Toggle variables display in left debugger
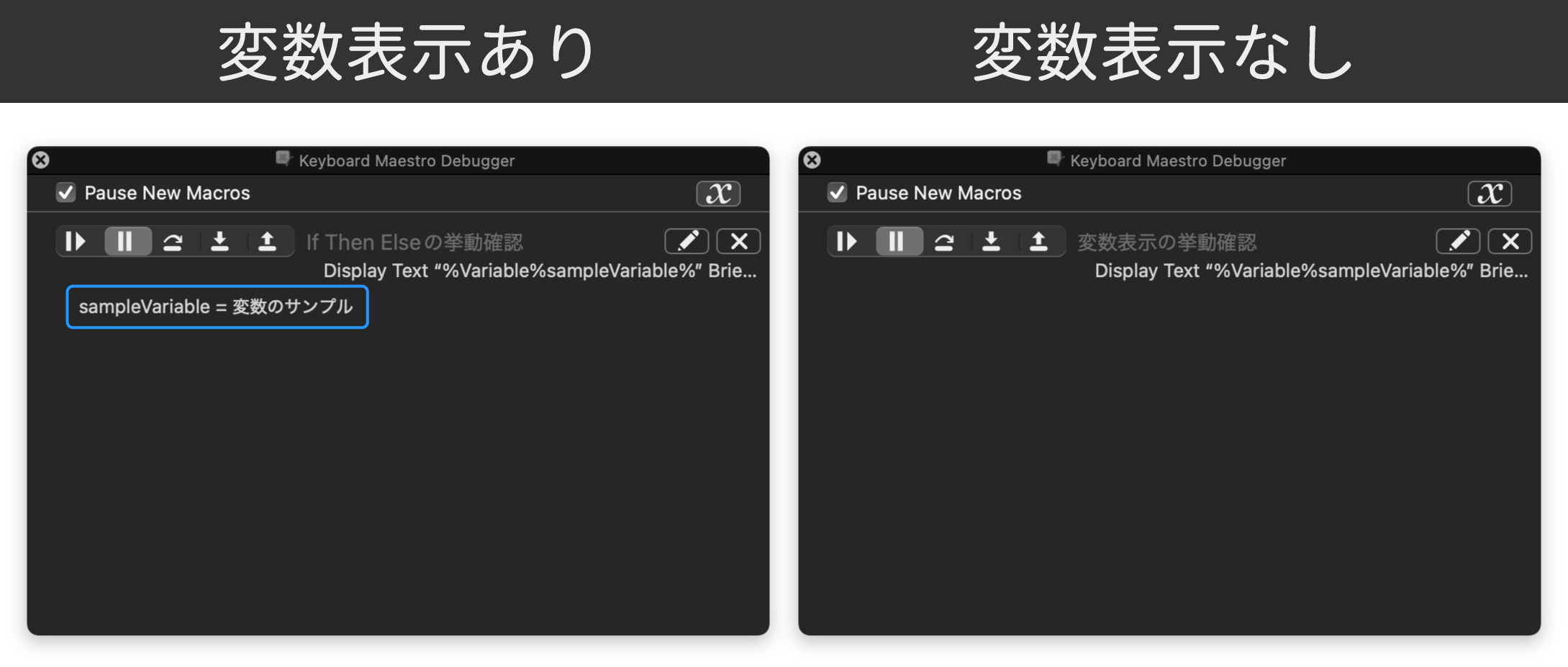1568x667 pixels. [718, 194]
